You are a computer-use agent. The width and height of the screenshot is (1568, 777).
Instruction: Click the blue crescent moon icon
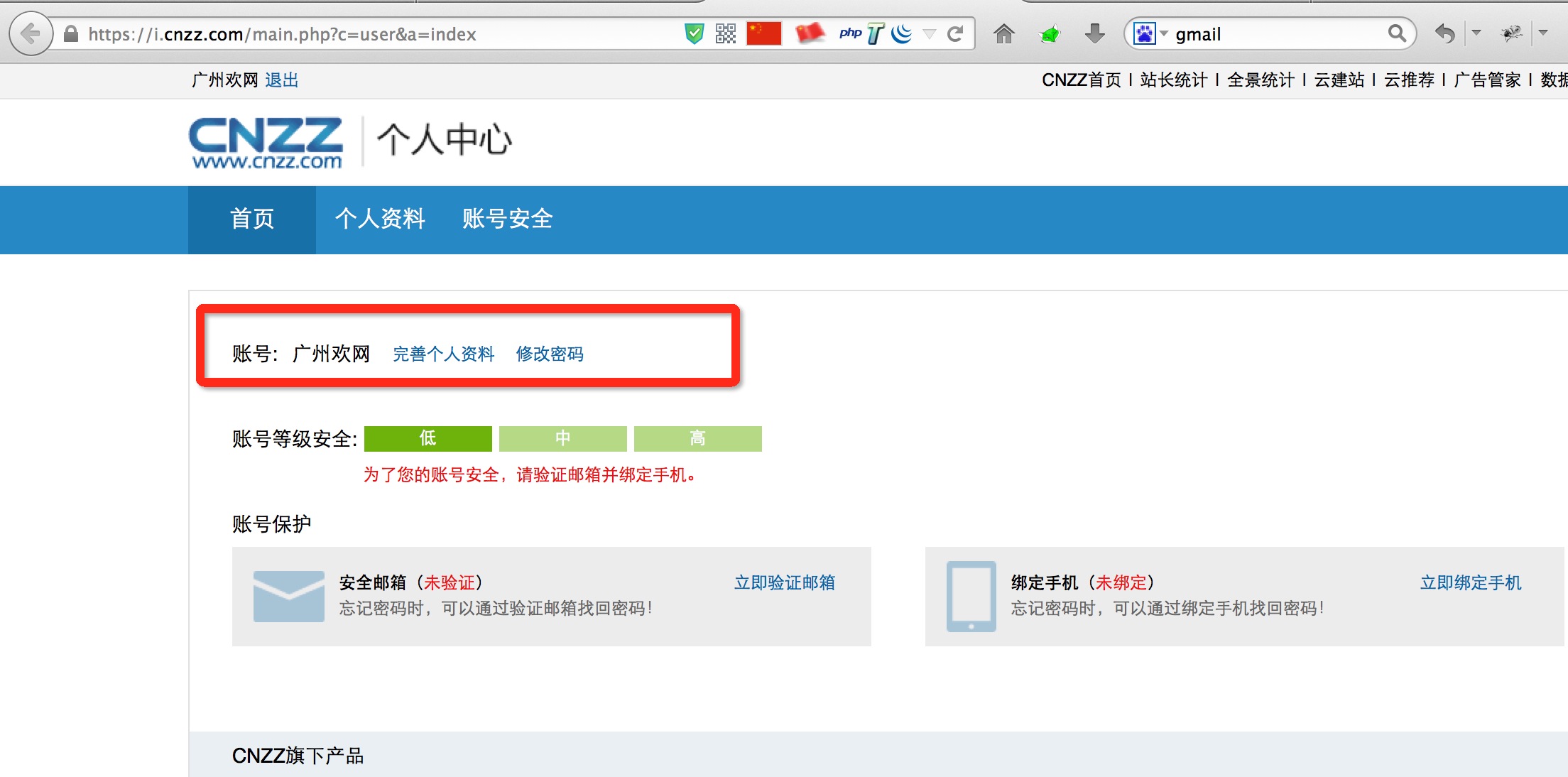[902, 33]
